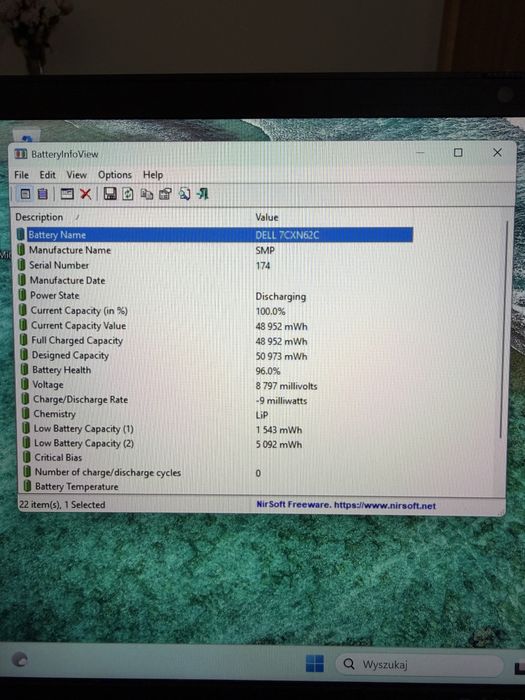525x700 pixels.
Task: Click the red X toolbar icon
Action: click(85, 194)
